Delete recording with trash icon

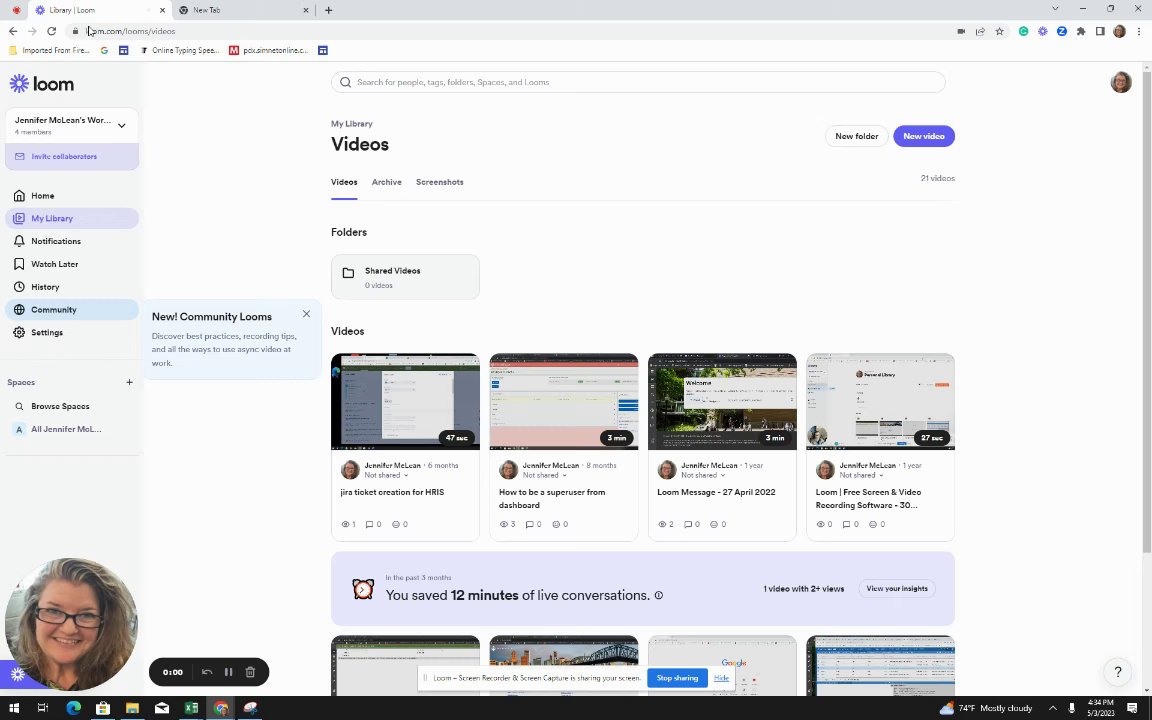point(250,672)
